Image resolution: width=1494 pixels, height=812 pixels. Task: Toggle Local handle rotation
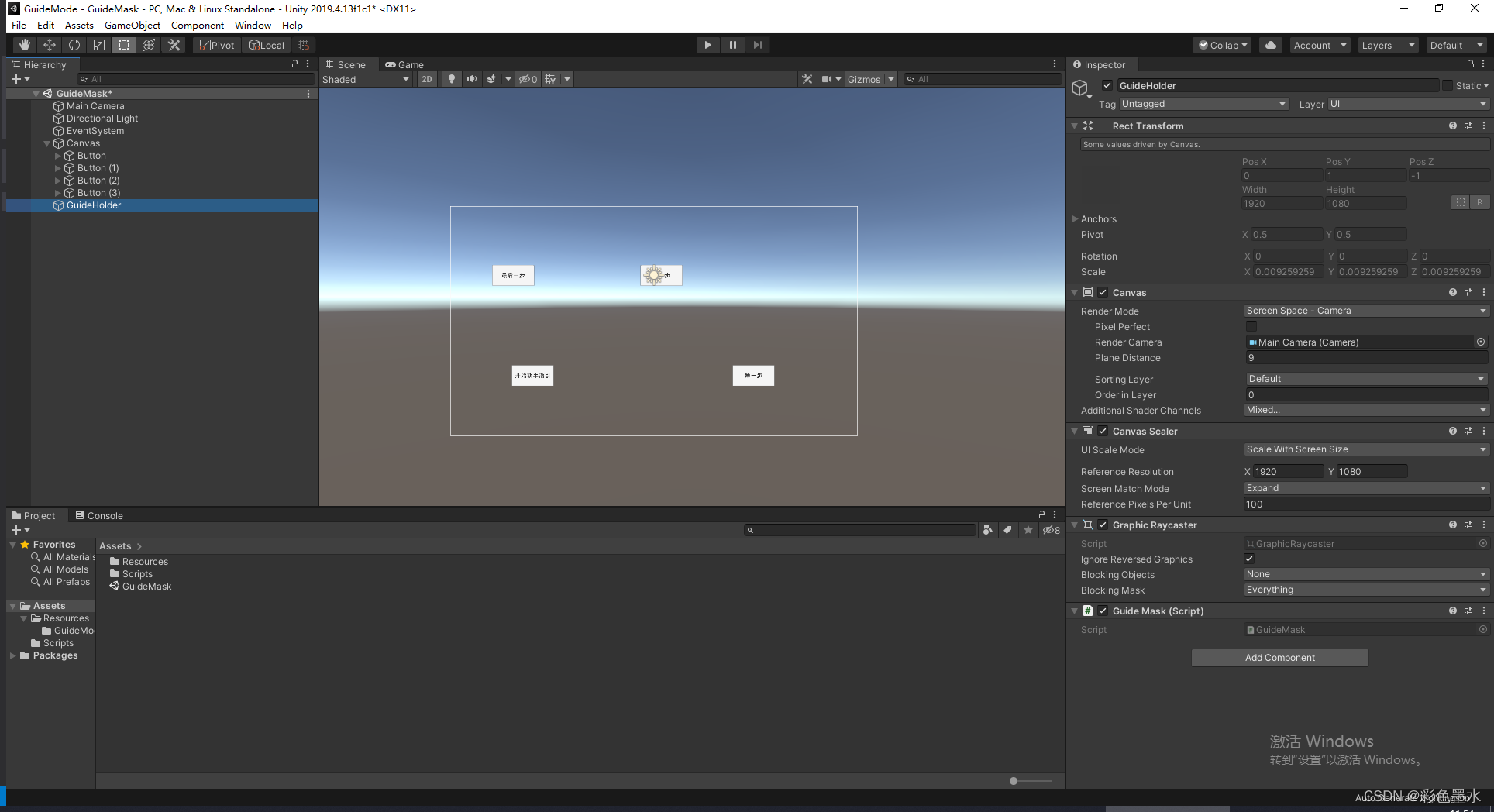[x=266, y=45]
